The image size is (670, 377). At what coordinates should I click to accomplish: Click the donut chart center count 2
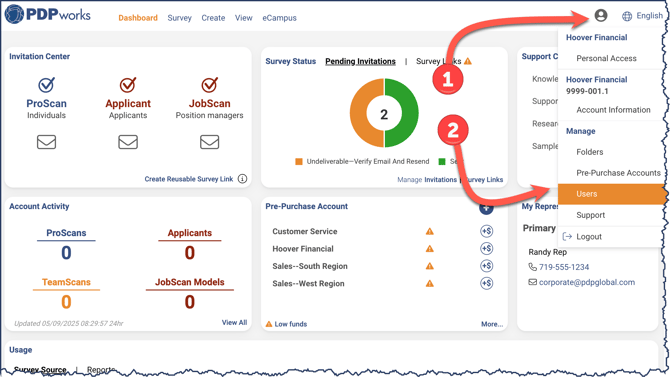point(384,114)
